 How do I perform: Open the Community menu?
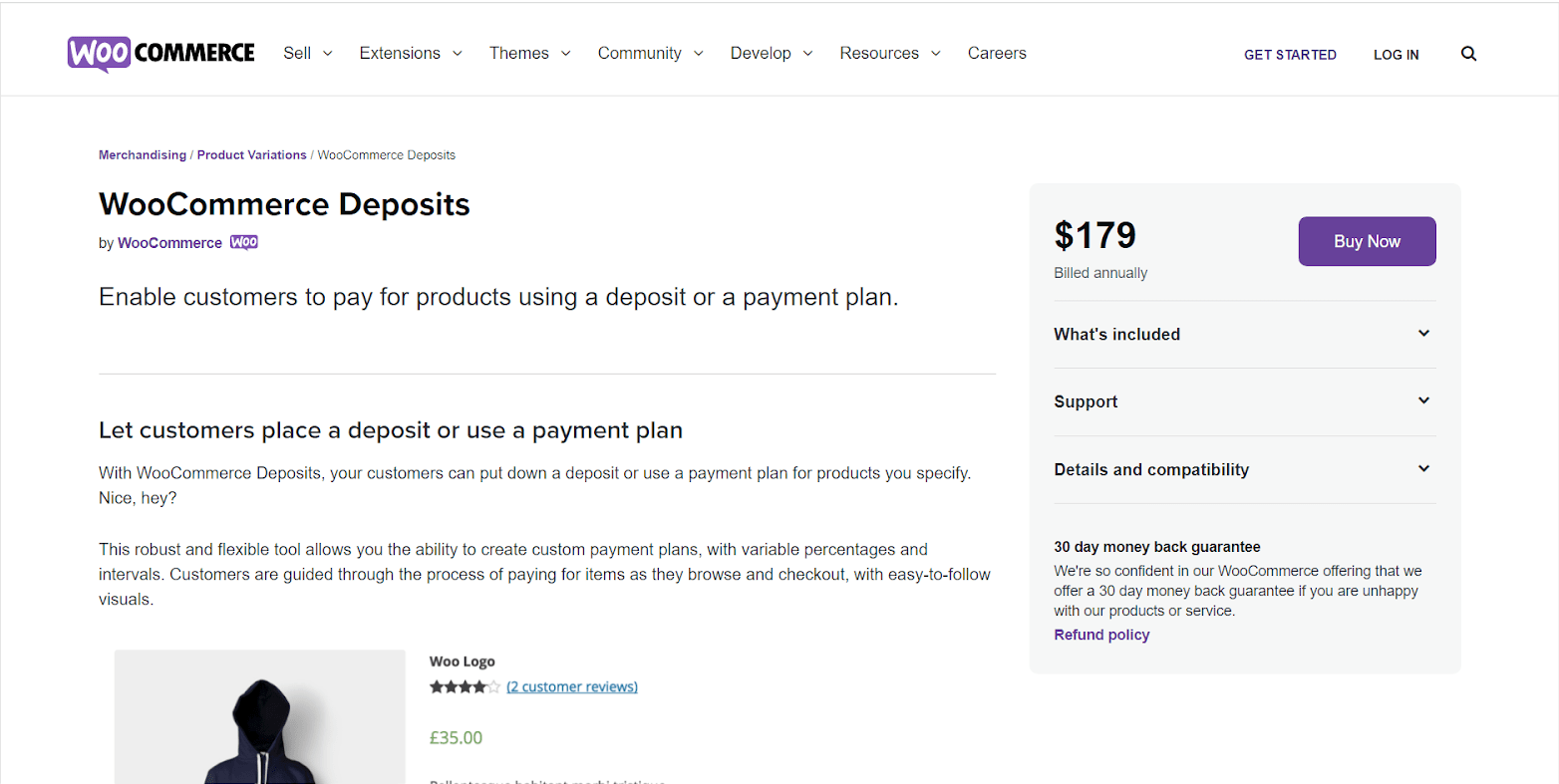pyautogui.click(x=650, y=53)
